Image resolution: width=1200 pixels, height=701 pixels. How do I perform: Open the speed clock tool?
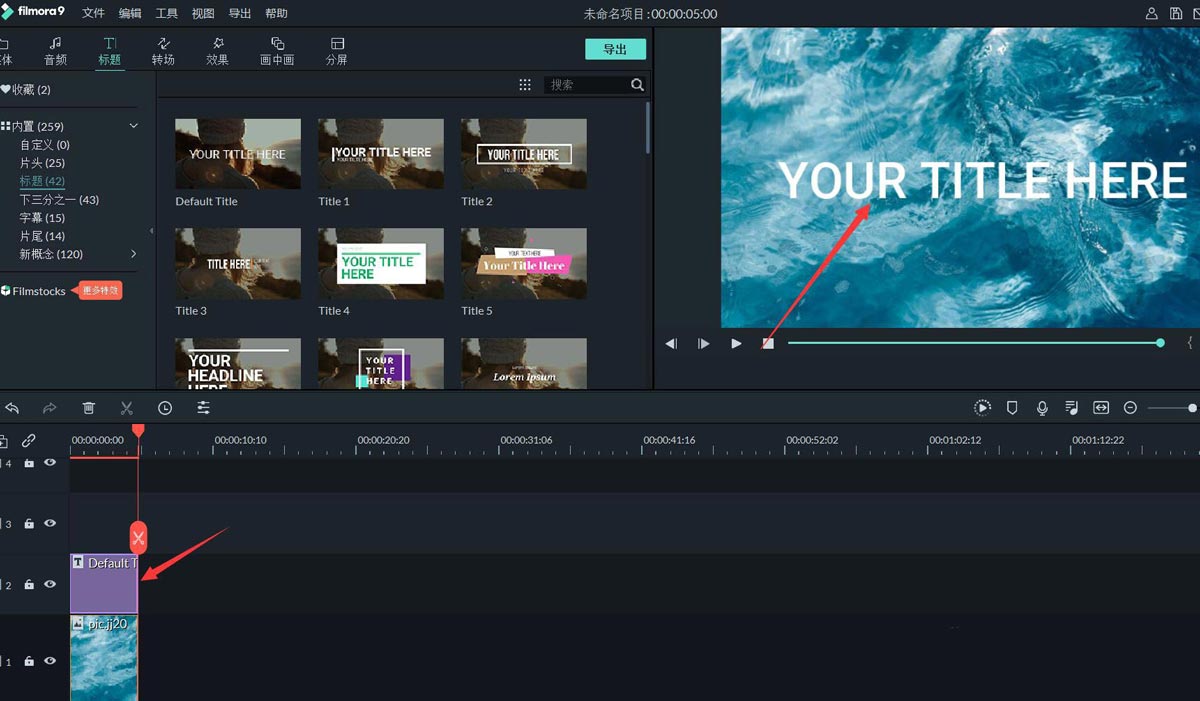coord(165,408)
